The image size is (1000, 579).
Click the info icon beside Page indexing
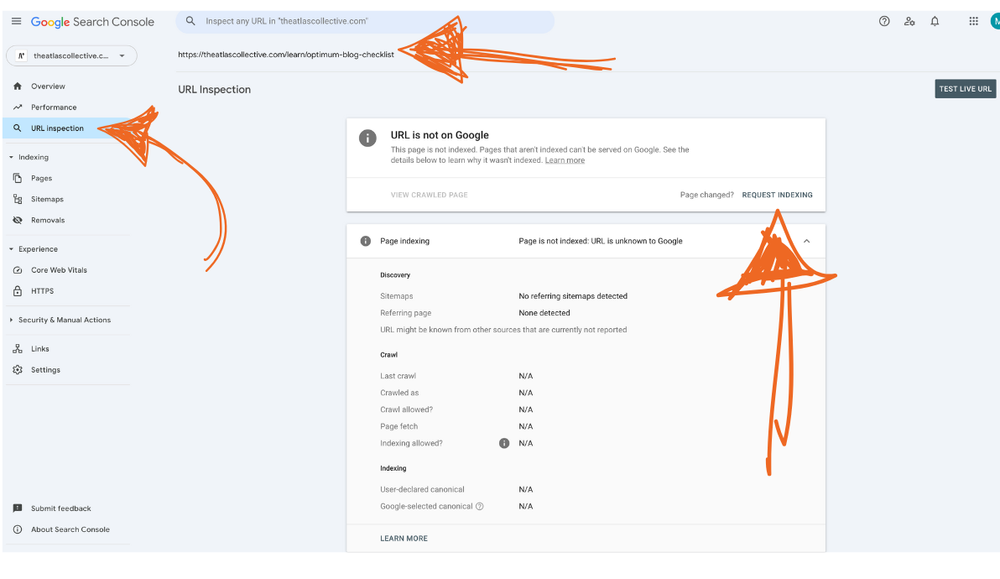click(x=365, y=241)
